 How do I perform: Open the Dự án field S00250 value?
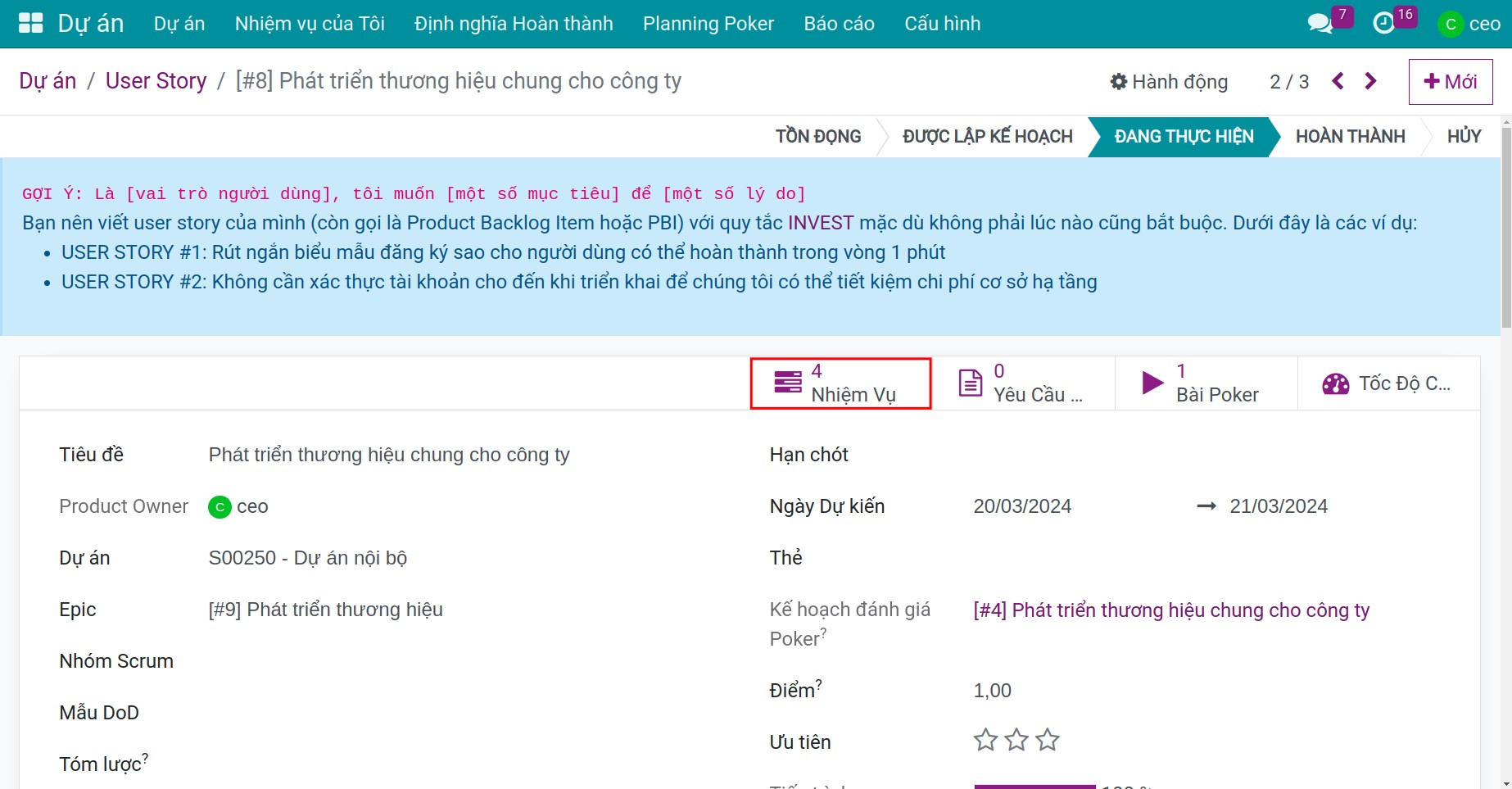point(308,558)
